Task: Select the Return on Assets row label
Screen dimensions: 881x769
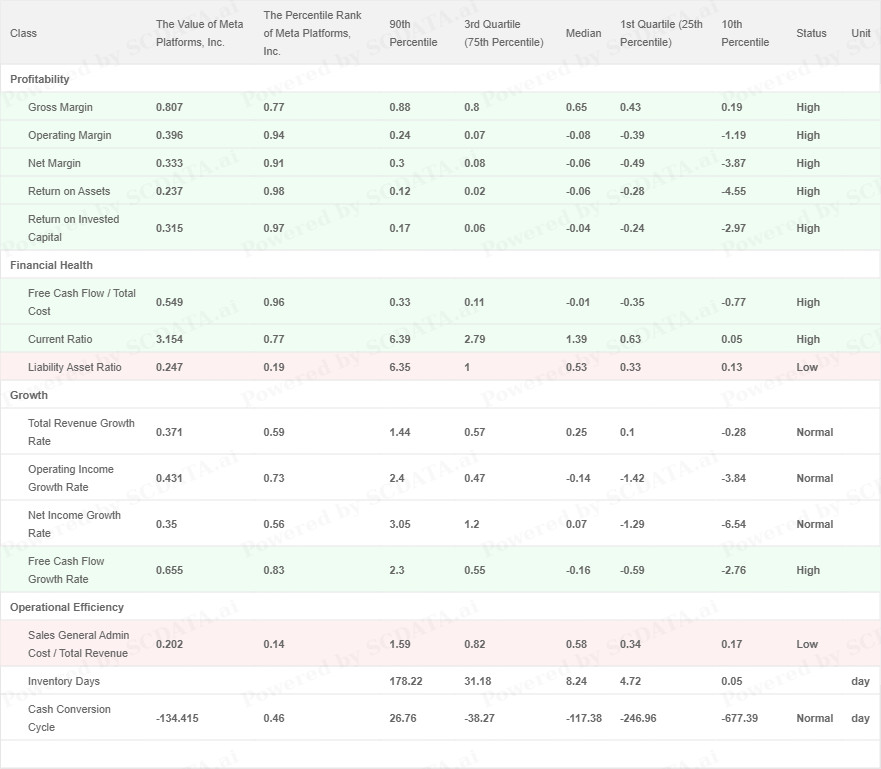Action: tap(69, 192)
